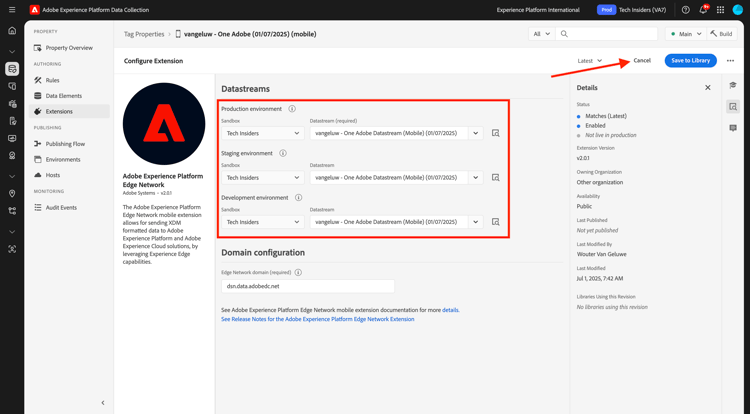
Task: Open Publishing Flow in the sidebar
Action: pyautogui.click(x=65, y=144)
